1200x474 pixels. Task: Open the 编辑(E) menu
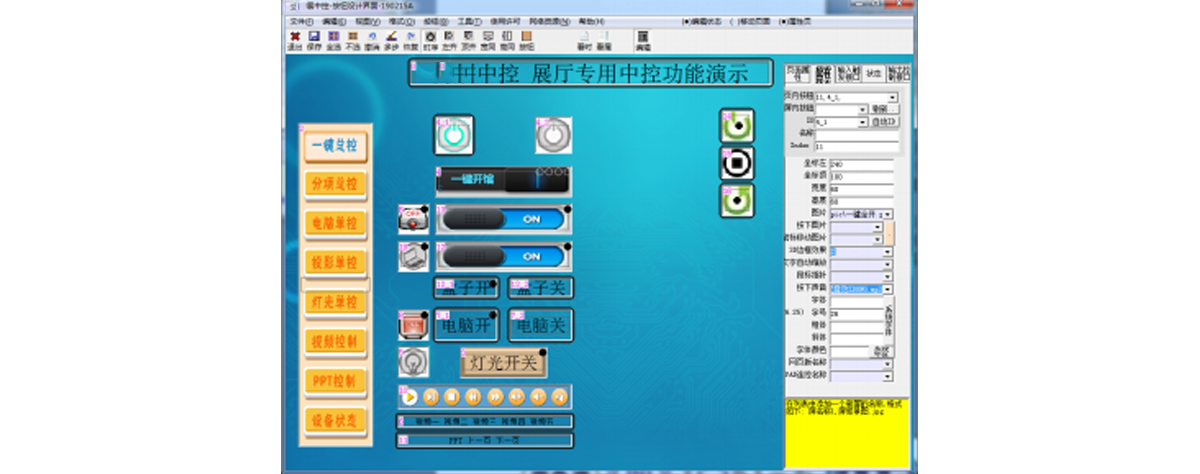(x=333, y=21)
